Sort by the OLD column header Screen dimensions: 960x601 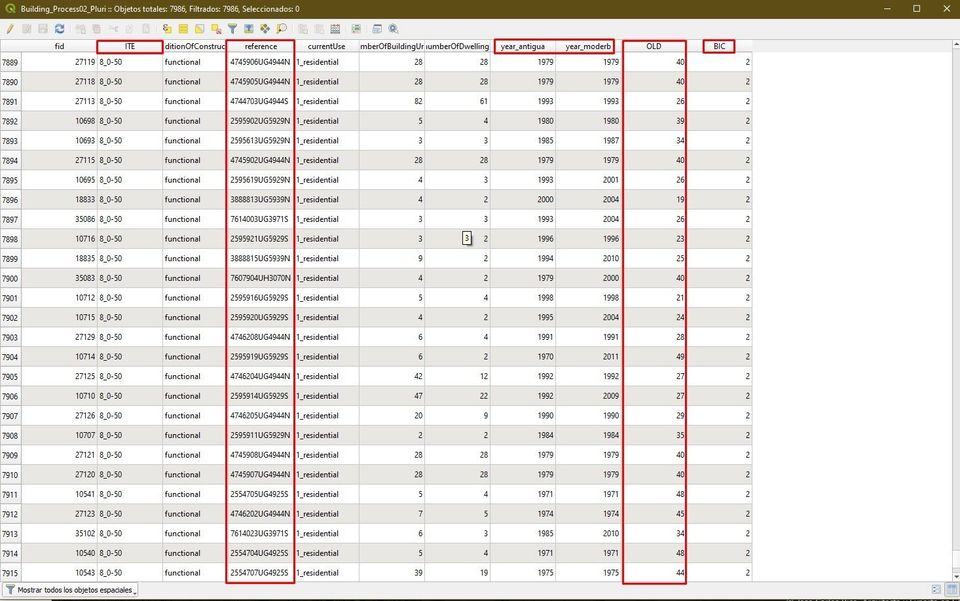tap(654, 47)
